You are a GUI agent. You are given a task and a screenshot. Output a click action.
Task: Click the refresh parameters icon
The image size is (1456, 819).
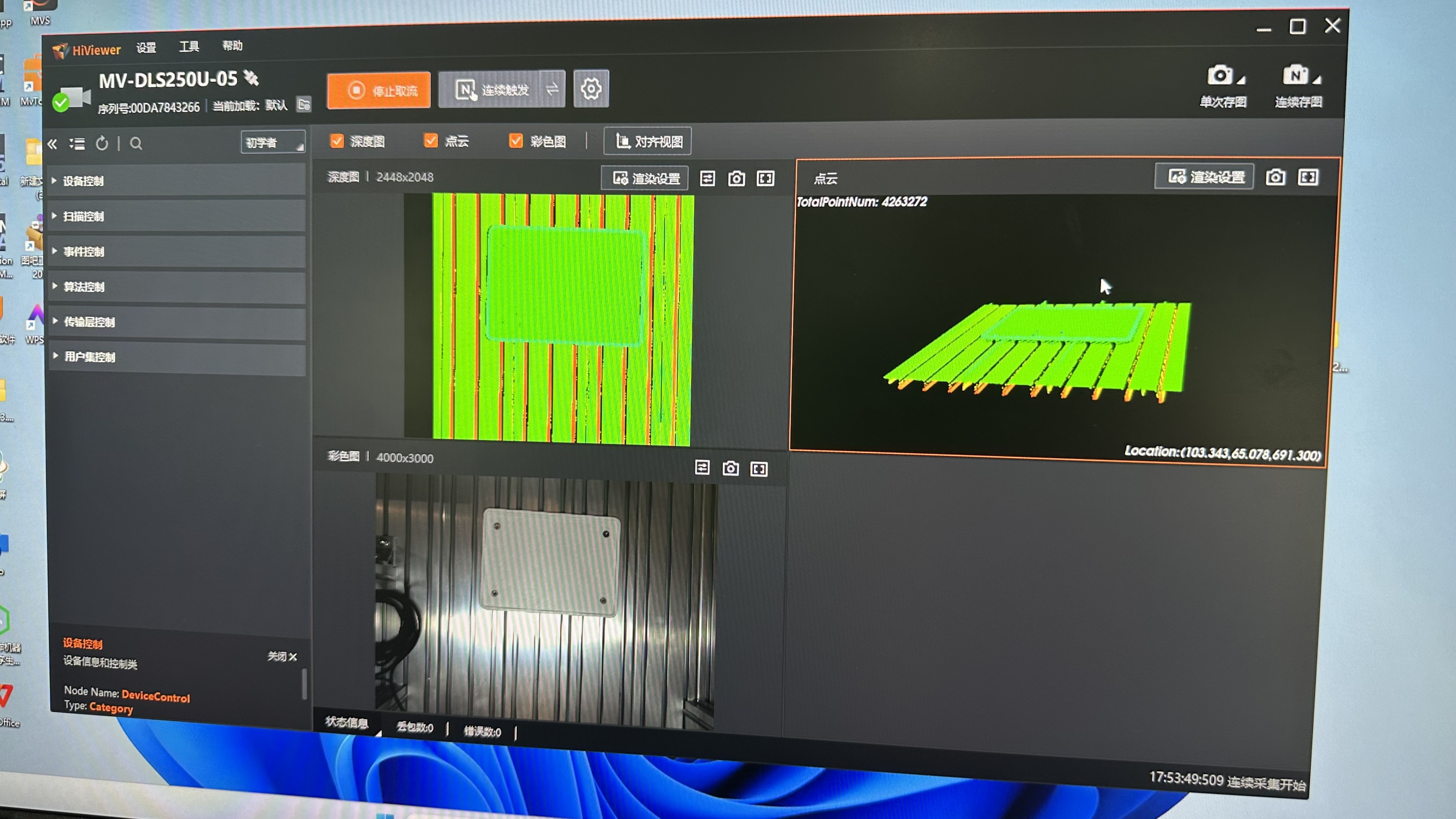(x=102, y=144)
